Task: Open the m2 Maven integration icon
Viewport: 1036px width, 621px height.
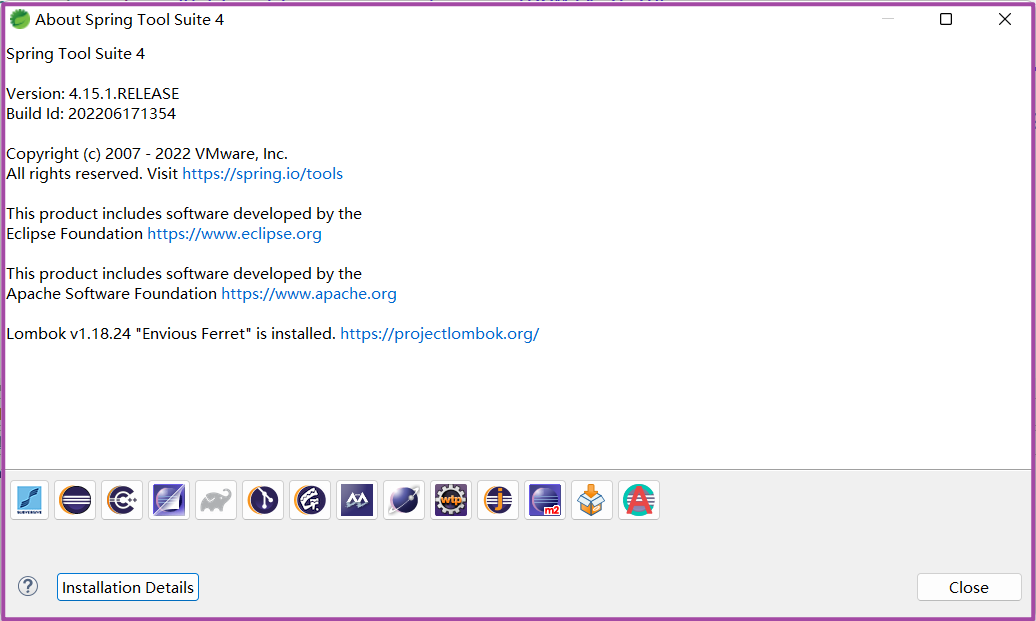Action: pos(545,500)
